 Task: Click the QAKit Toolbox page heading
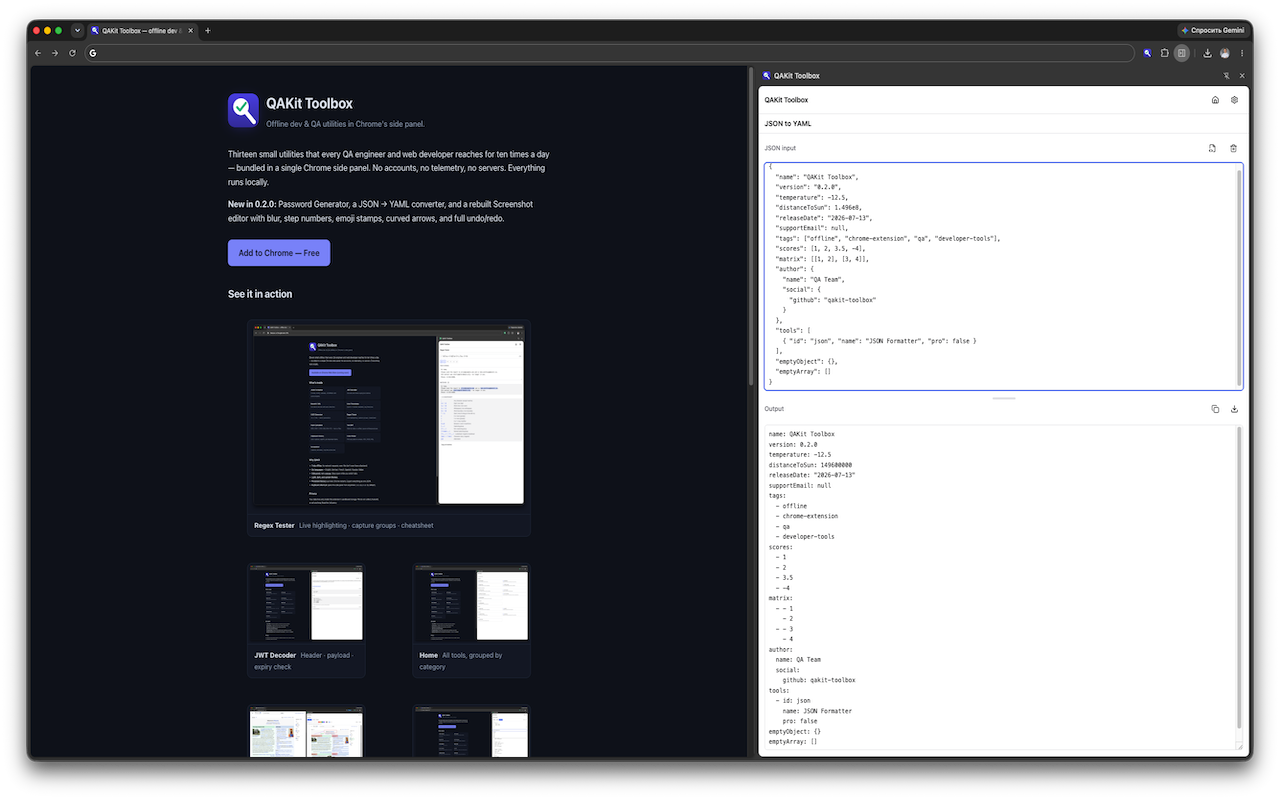pyautogui.click(x=309, y=103)
